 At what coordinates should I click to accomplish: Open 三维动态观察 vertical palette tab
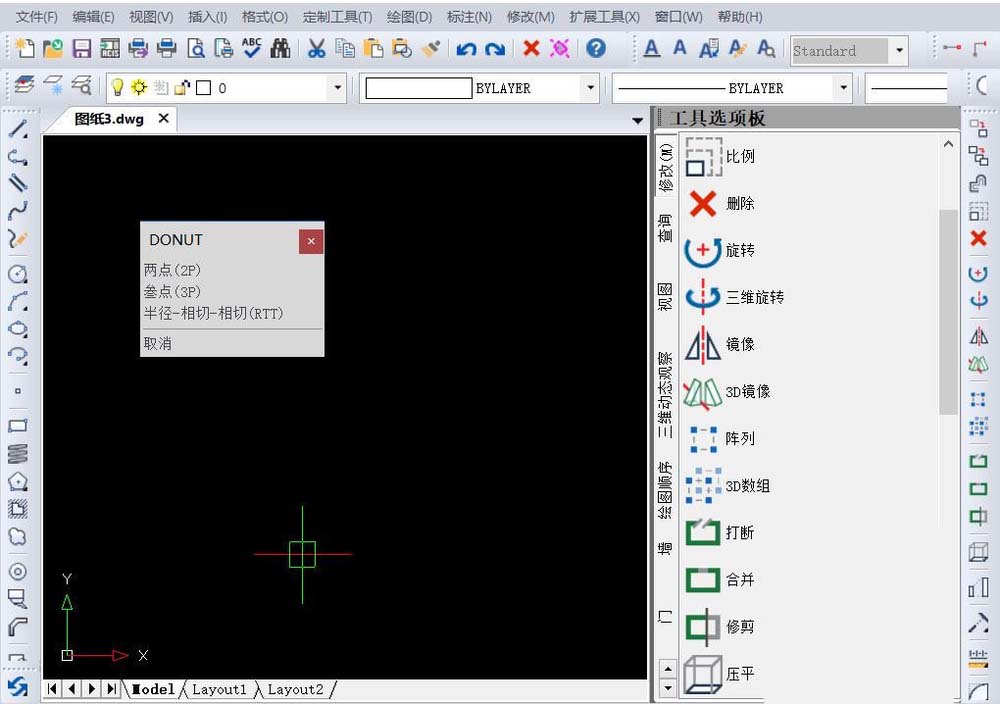665,395
